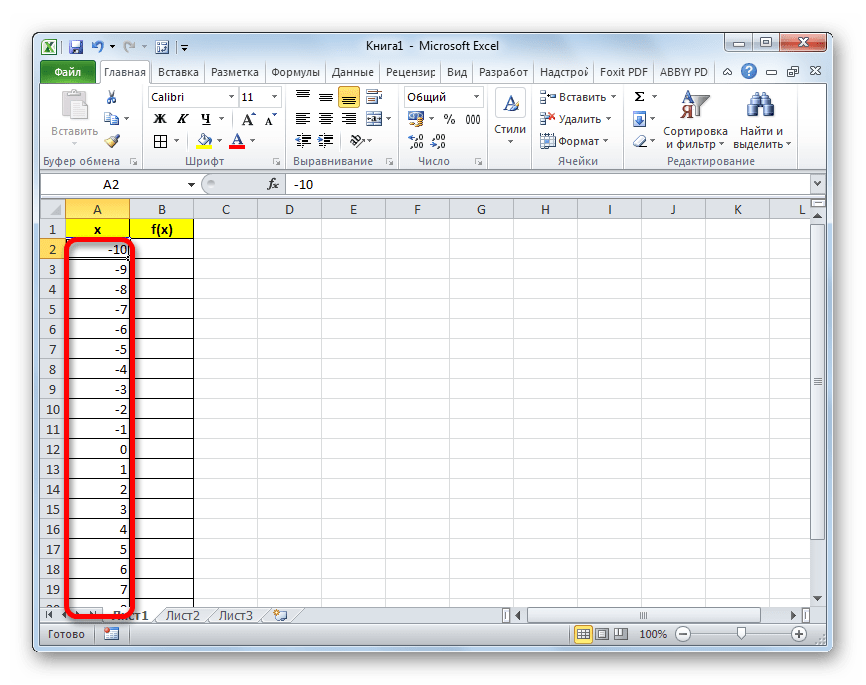This screenshot has height=685, width=866.
Task: Click the Sort and Filter icon
Action: pos(693,105)
